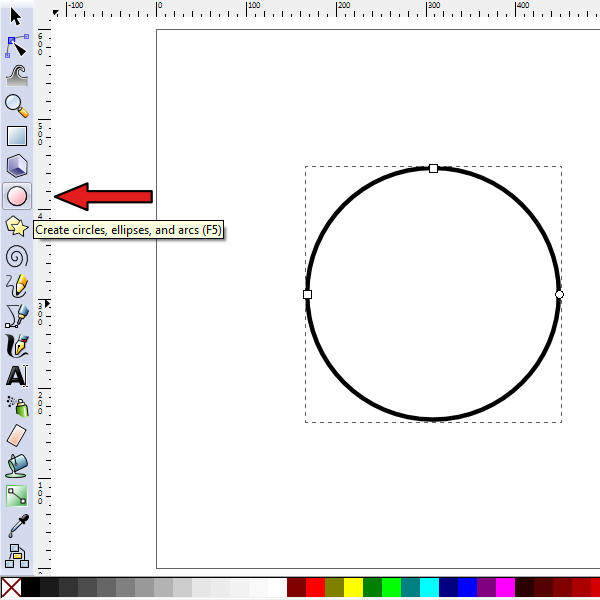The width and height of the screenshot is (600, 600).
Task: Activate the Spiral tool
Action: (17, 256)
